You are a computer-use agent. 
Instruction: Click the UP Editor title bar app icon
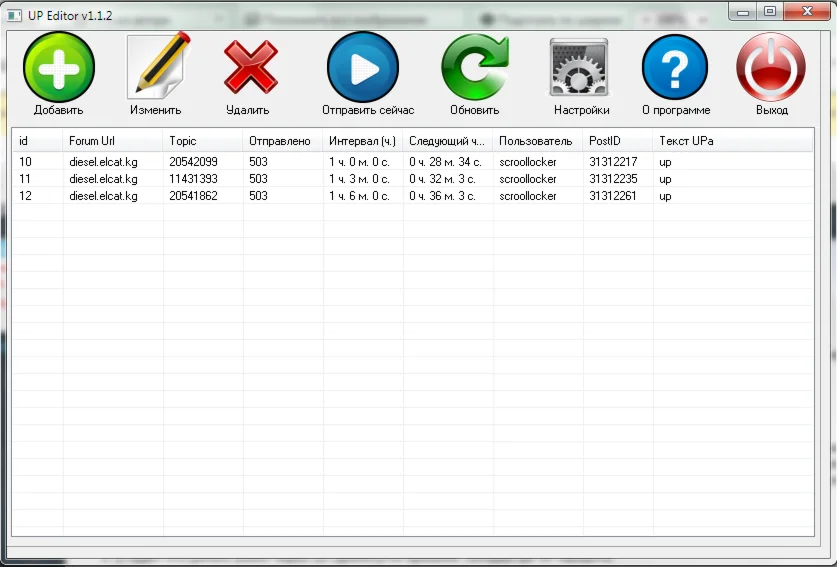point(14,15)
